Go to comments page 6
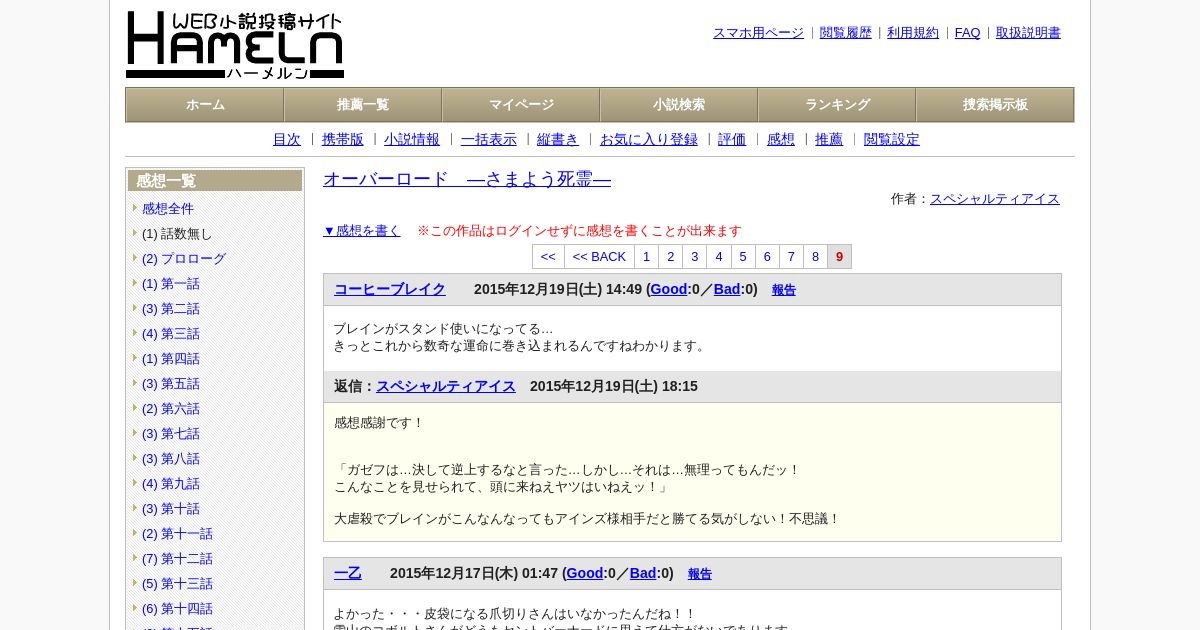The image size is (1200, 630). (767, 257)
